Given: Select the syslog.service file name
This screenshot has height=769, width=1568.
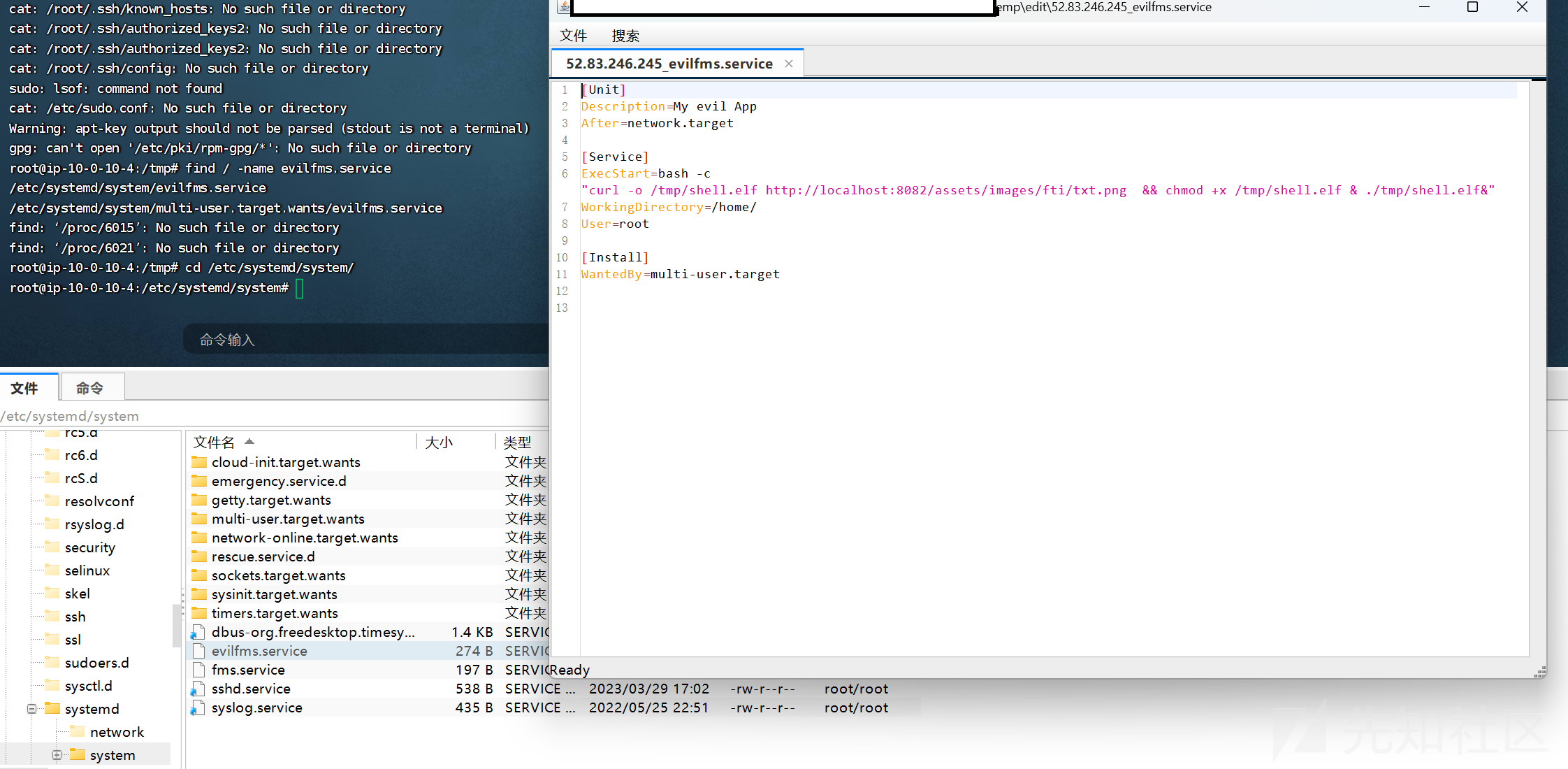Looking at the screenshot, I should click(256, 707).
